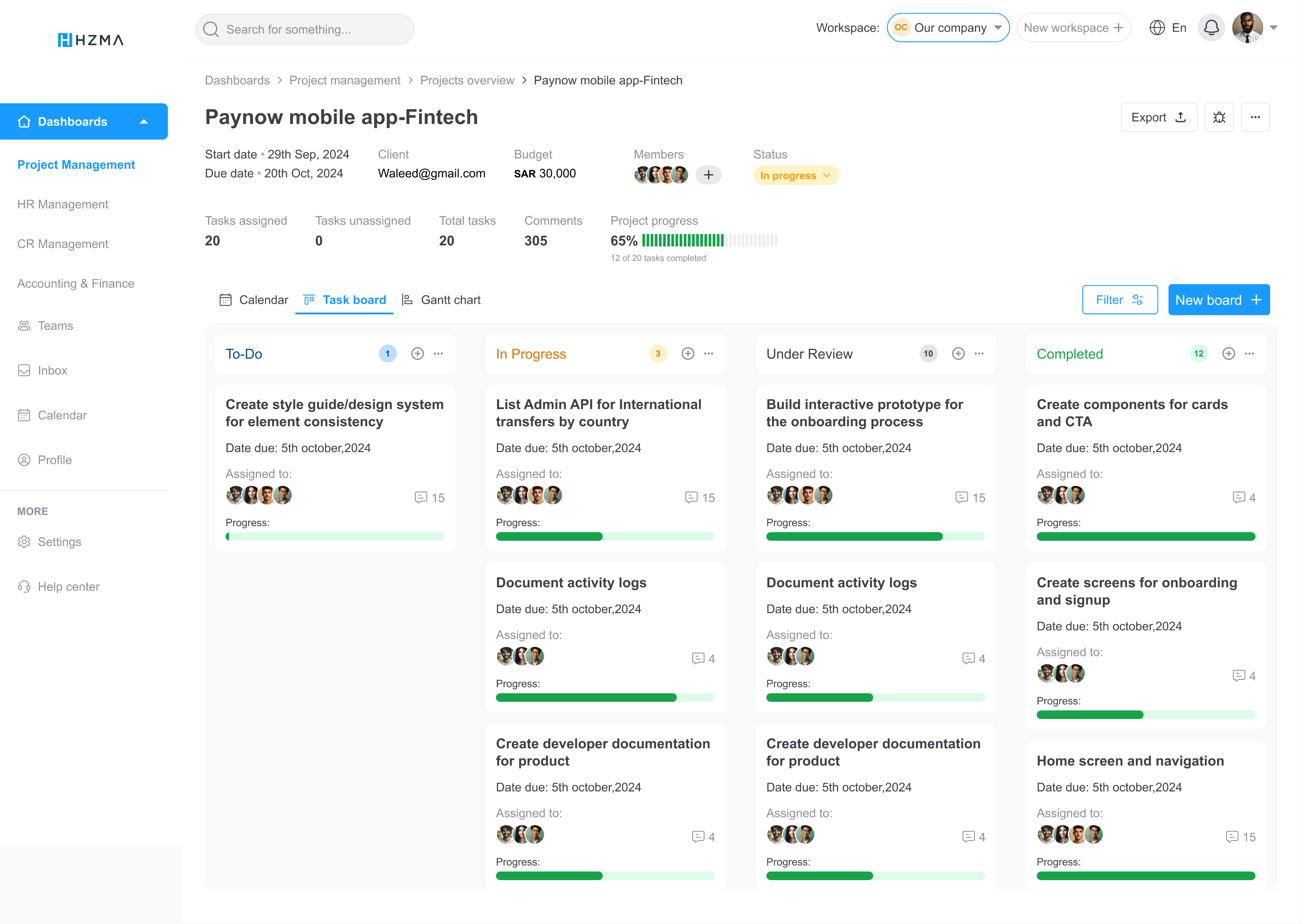Viewport: 1302px width, 924px height.
Task: Add a card to In Progress column
Action: (x=688, y=354)
